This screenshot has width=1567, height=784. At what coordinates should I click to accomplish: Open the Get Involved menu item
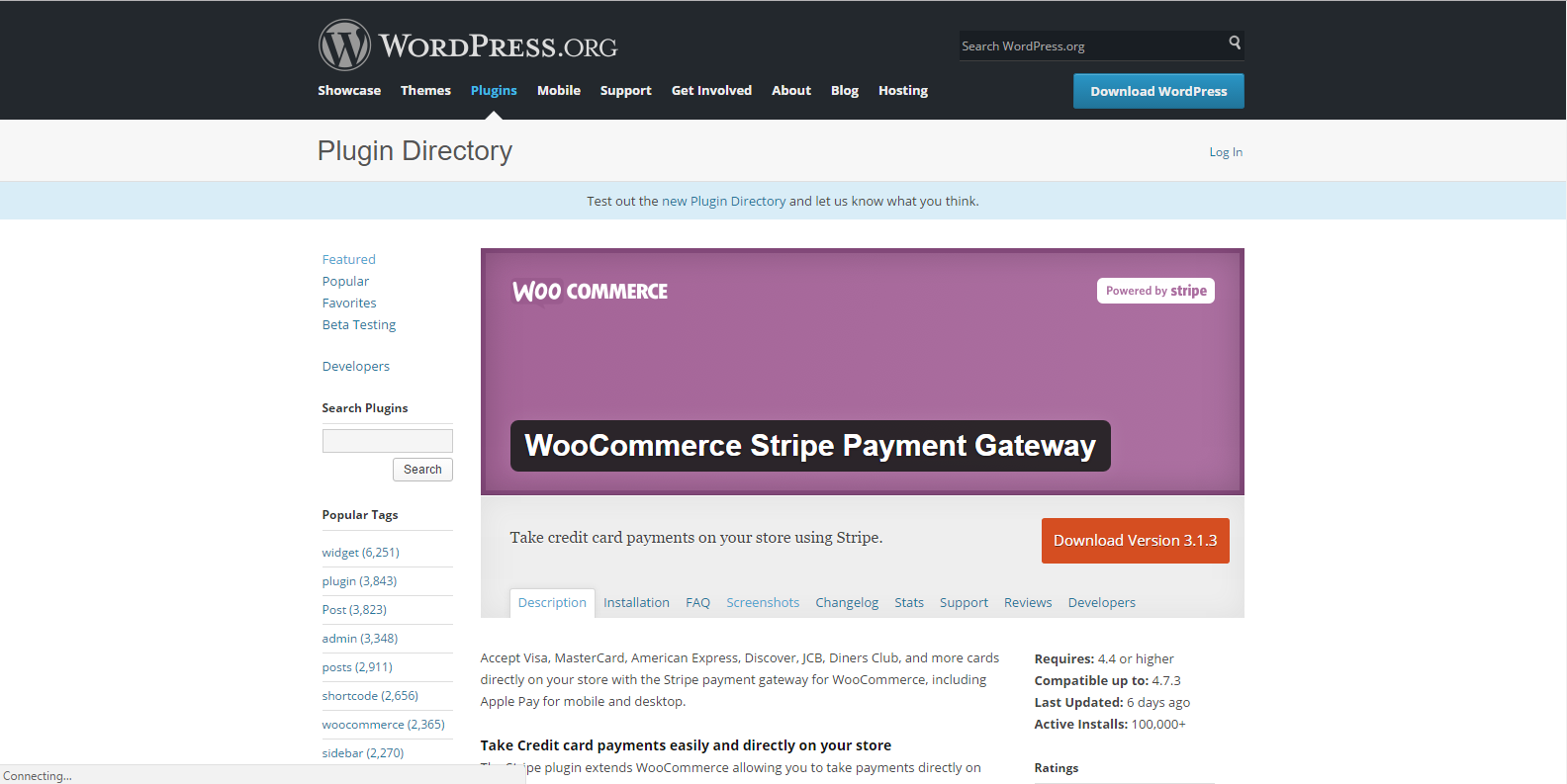coord(711,91)
